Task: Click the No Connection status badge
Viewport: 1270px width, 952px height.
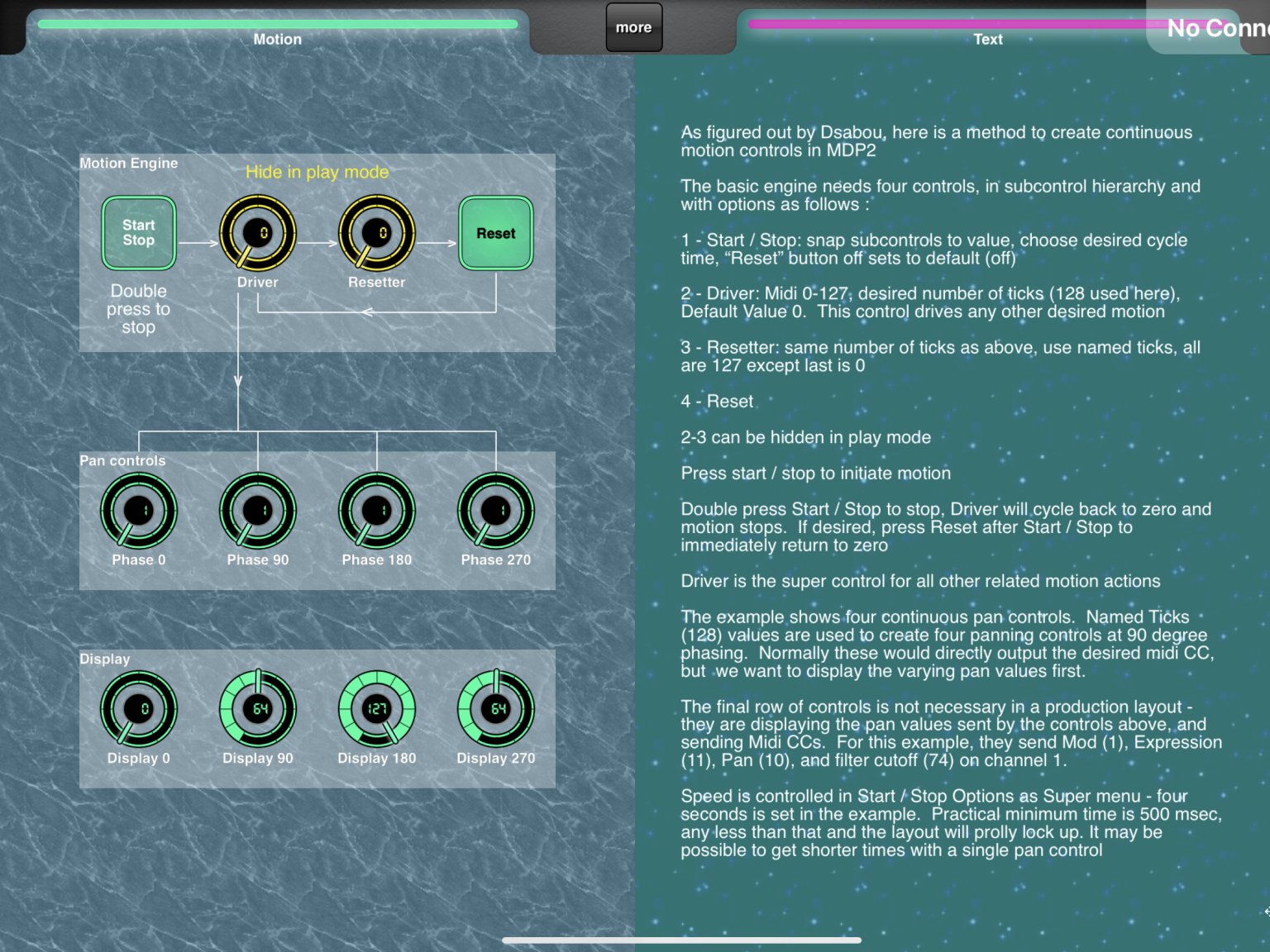Action: [1209, 27]
